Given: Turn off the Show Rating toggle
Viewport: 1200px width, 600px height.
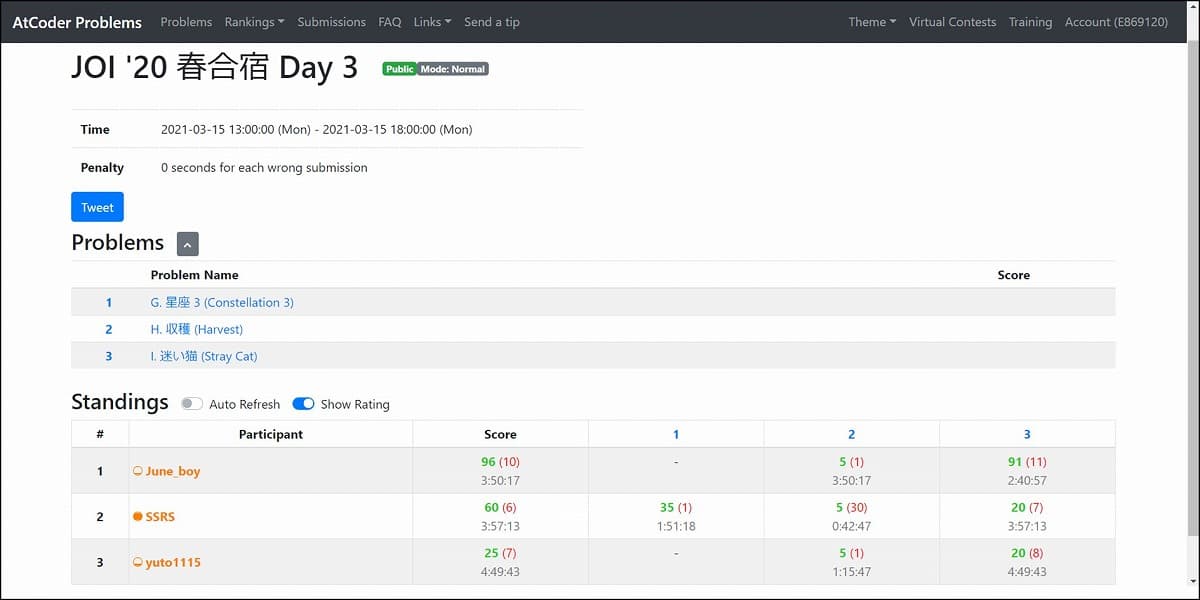Looking at the screenshot, I should (x=303, y=404).
